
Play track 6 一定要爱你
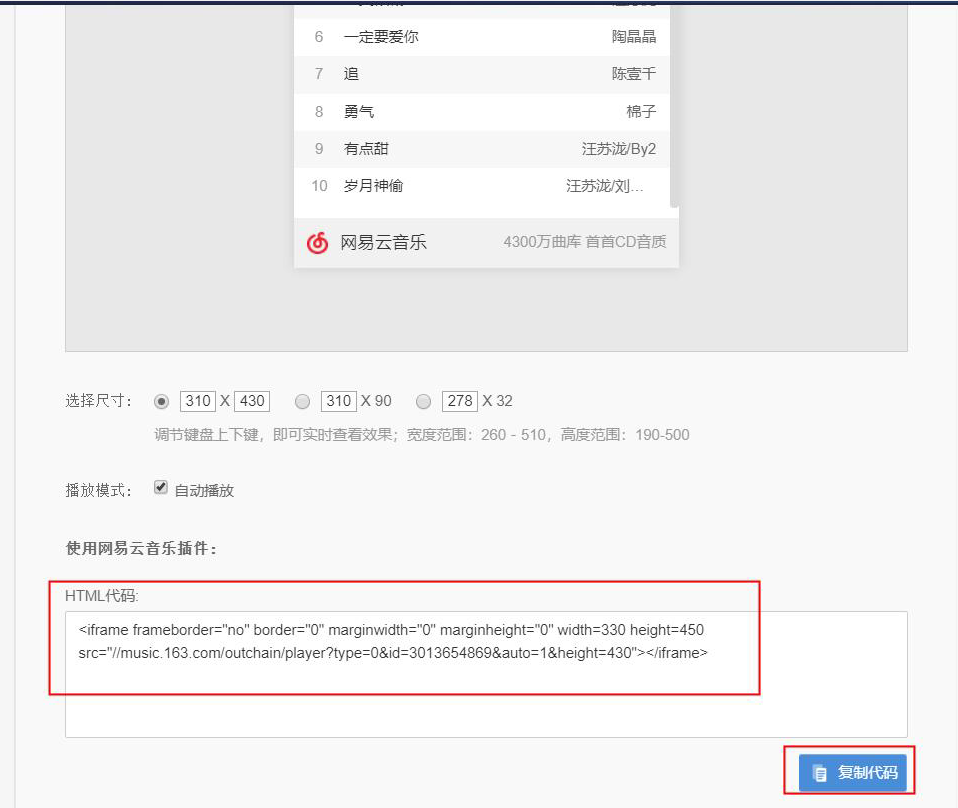[x=482, y=37]
